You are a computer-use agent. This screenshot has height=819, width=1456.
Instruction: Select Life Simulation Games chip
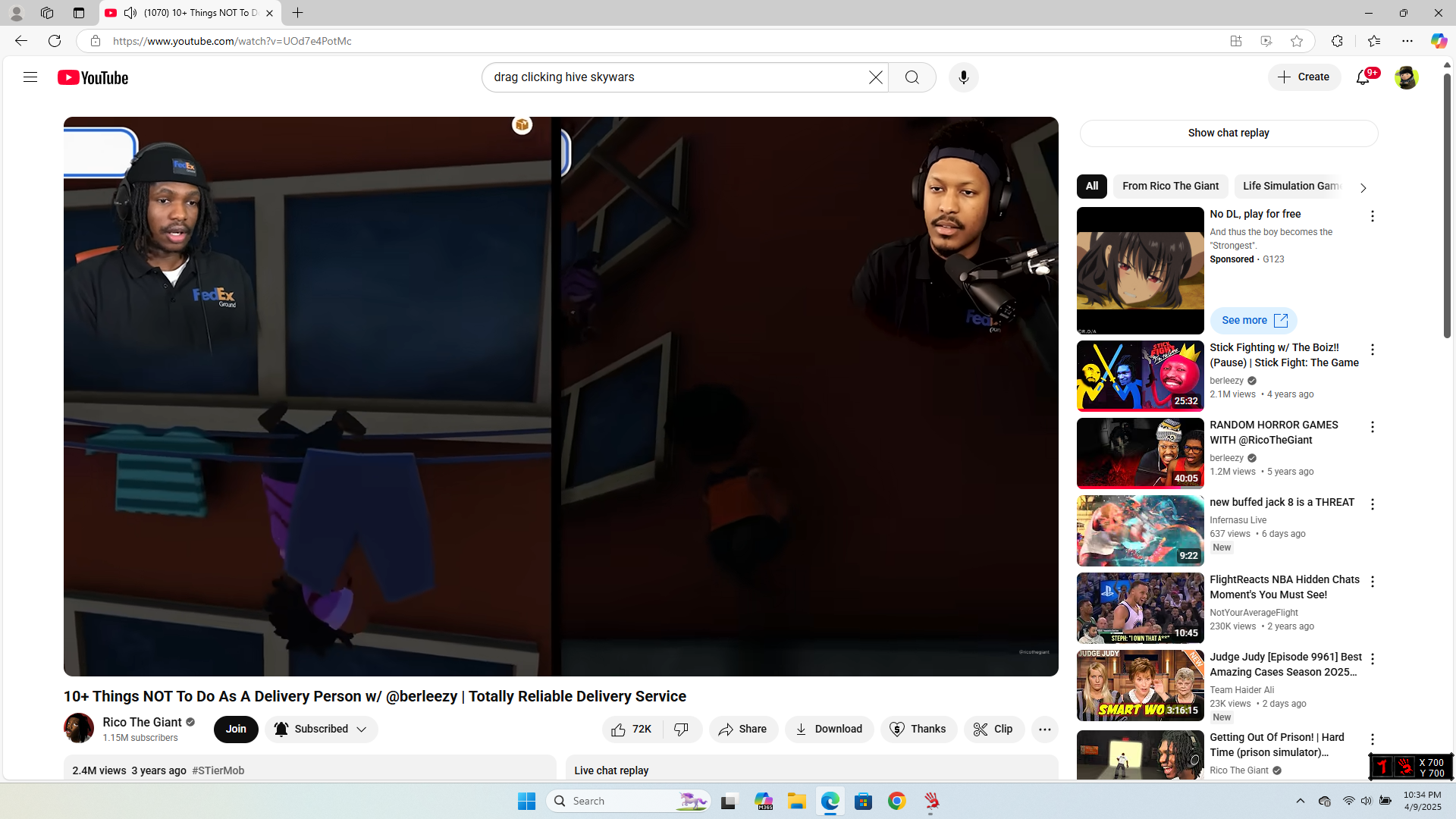tap(1292, 187)
